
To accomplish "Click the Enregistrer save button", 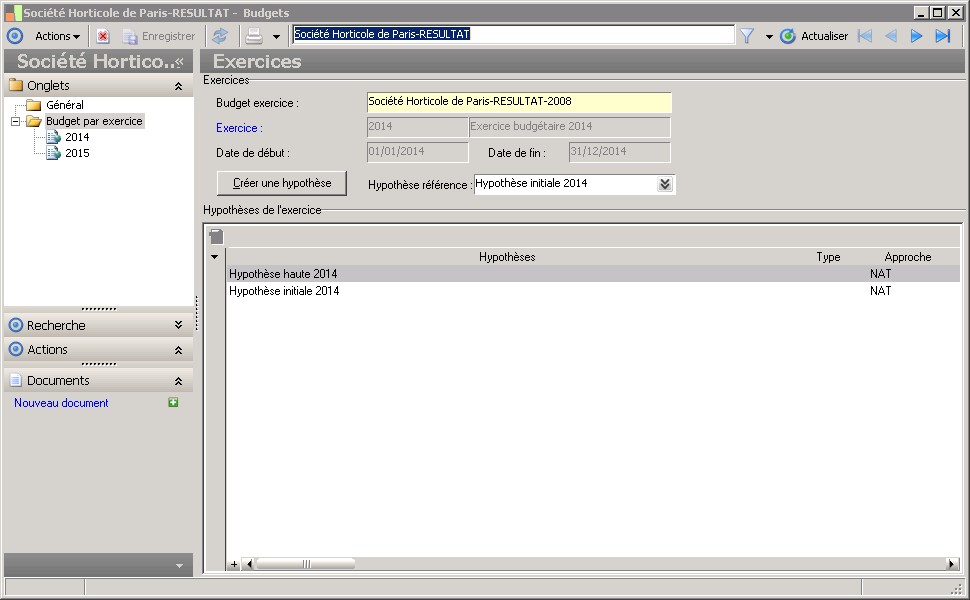I will click(x=159, y=36).
